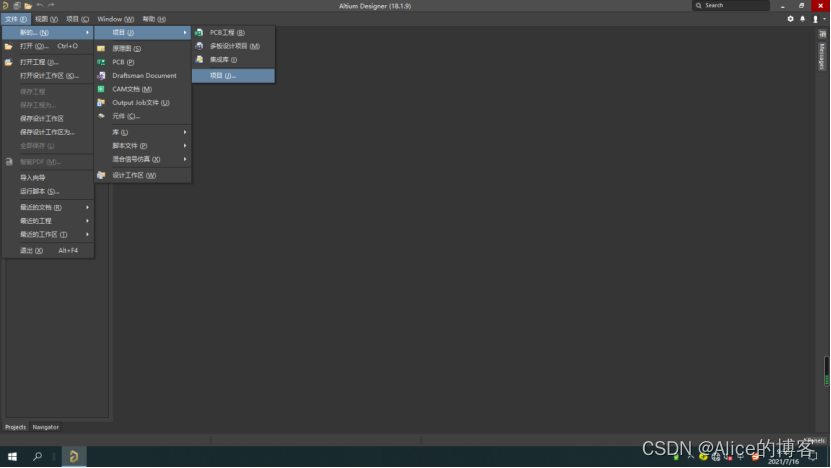
Task: Open the 视图 (V) menu
Action: [x=46, y=19]
